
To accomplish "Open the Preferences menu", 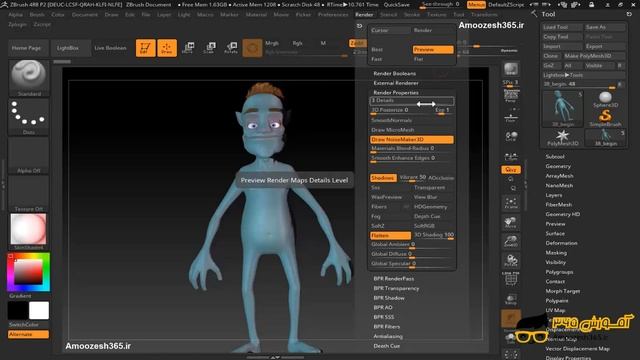I will (x=333, y=14).
